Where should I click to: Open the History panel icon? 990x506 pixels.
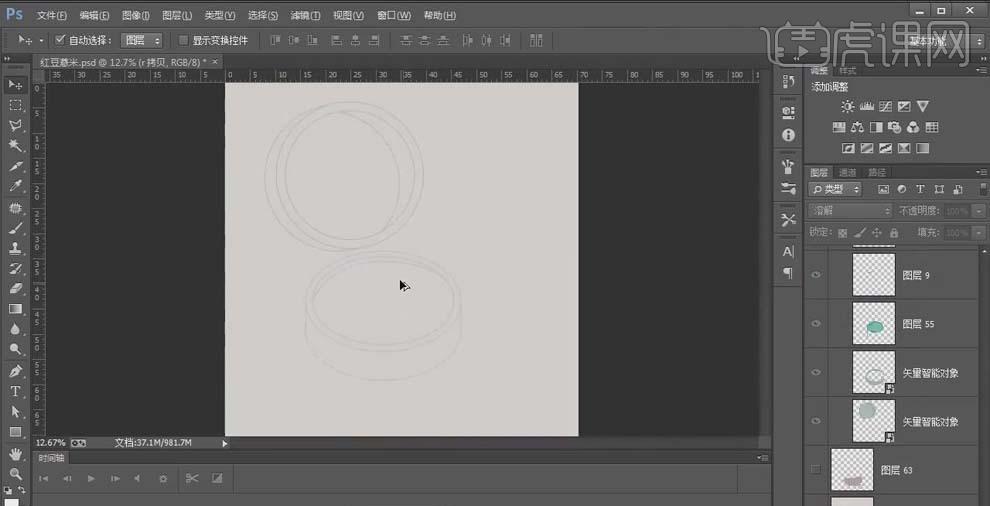click(788, 81)
